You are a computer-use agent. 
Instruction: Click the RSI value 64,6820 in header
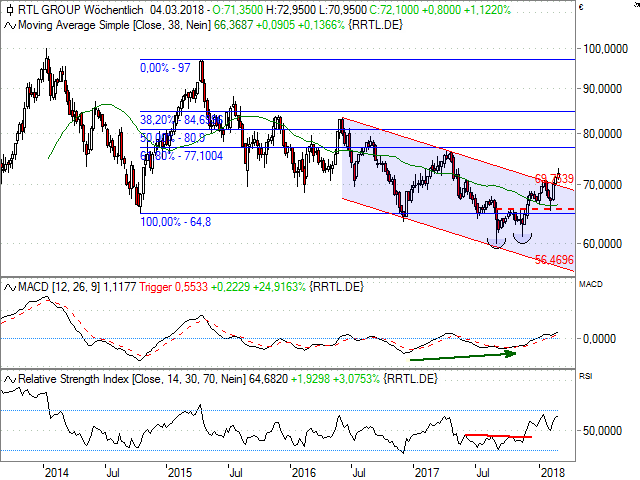click(268, 379)
